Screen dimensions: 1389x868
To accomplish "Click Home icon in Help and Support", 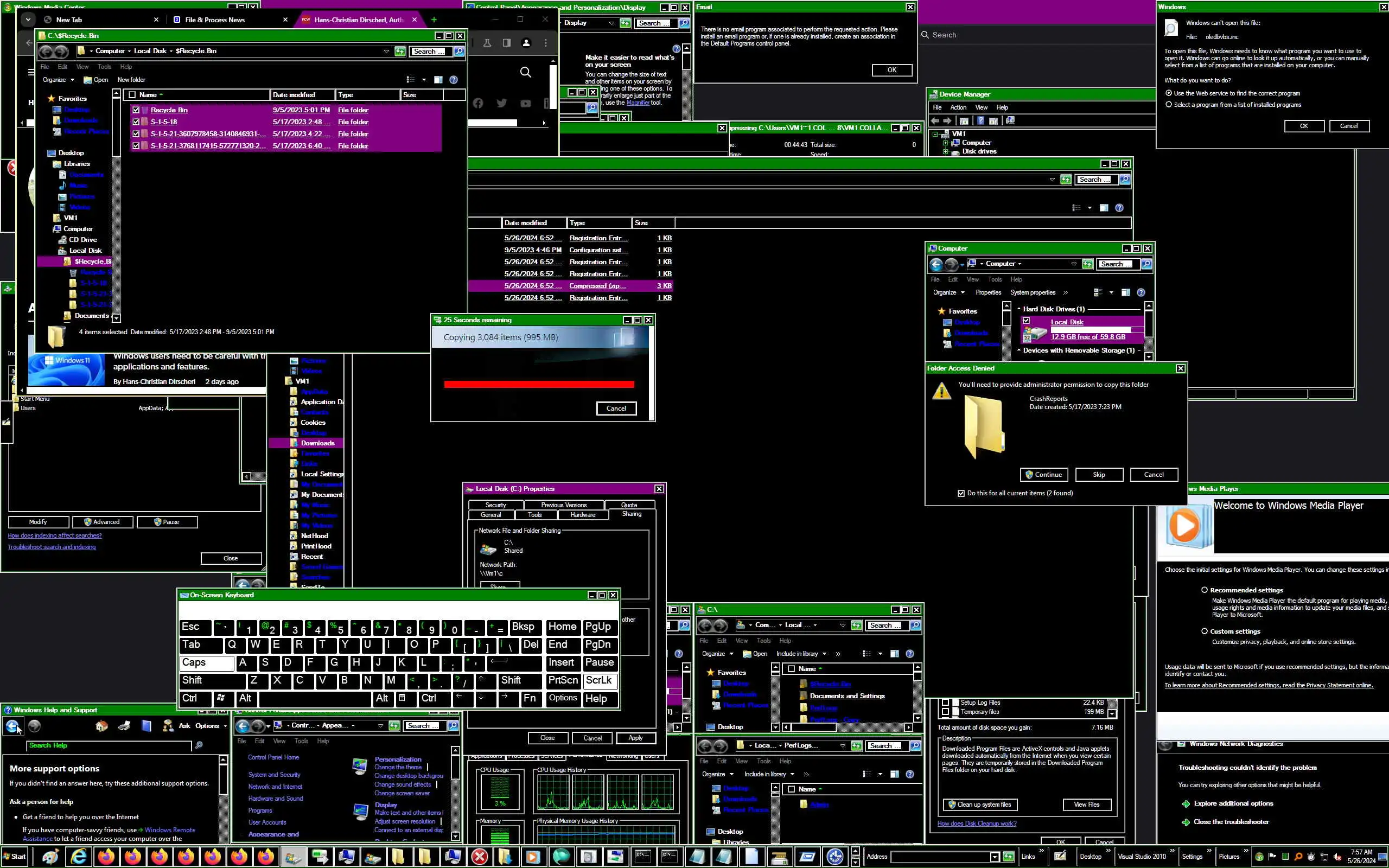I will [x=101, y=726].
